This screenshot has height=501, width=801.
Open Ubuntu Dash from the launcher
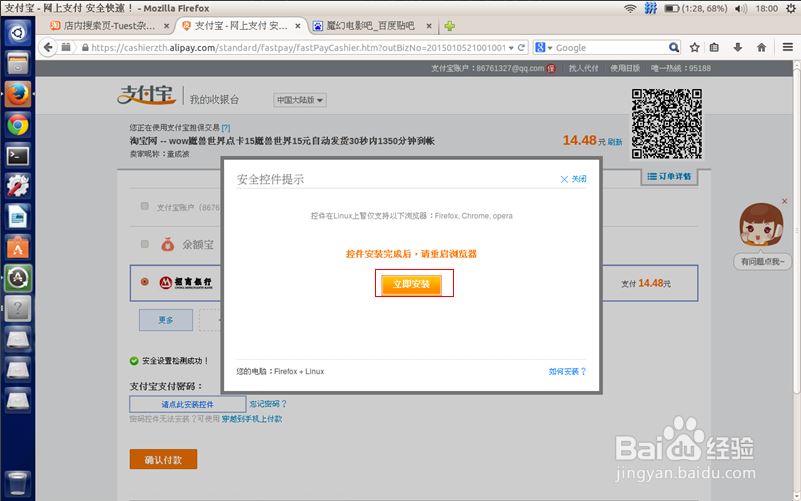(18, 33)
